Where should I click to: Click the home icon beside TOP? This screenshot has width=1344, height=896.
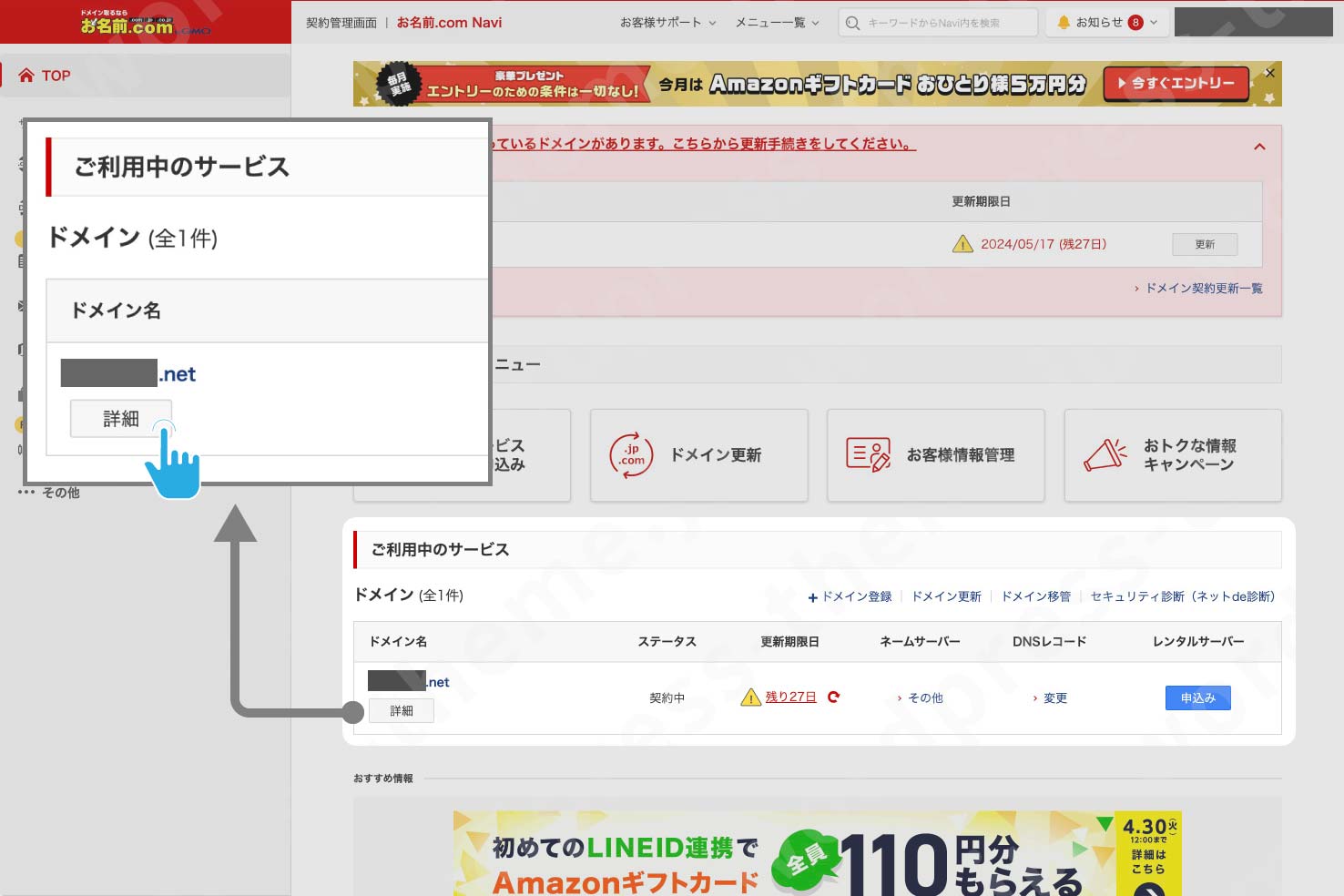[26, 76]
